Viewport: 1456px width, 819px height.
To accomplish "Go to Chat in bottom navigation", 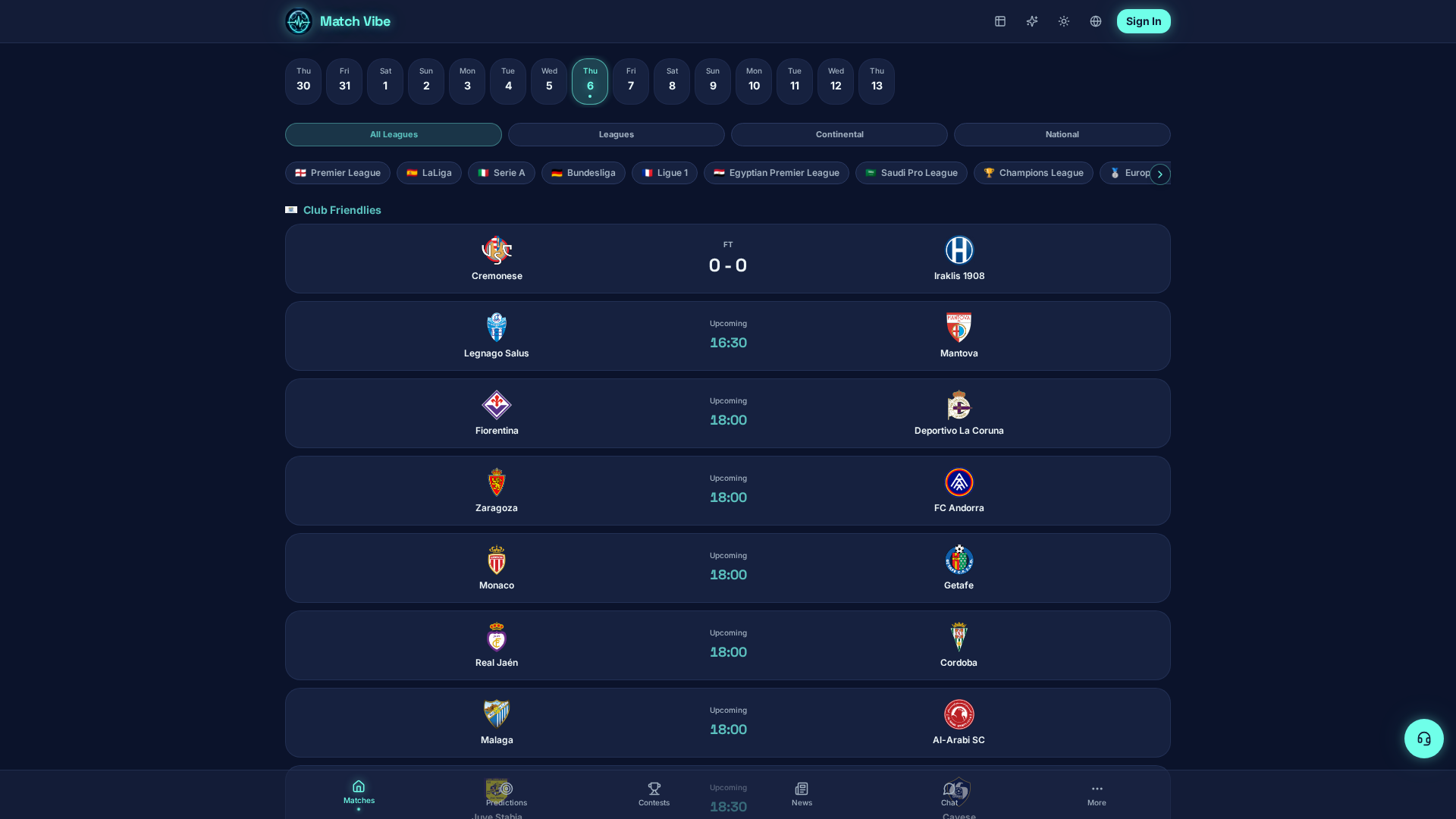I will [x=949, y=795].
